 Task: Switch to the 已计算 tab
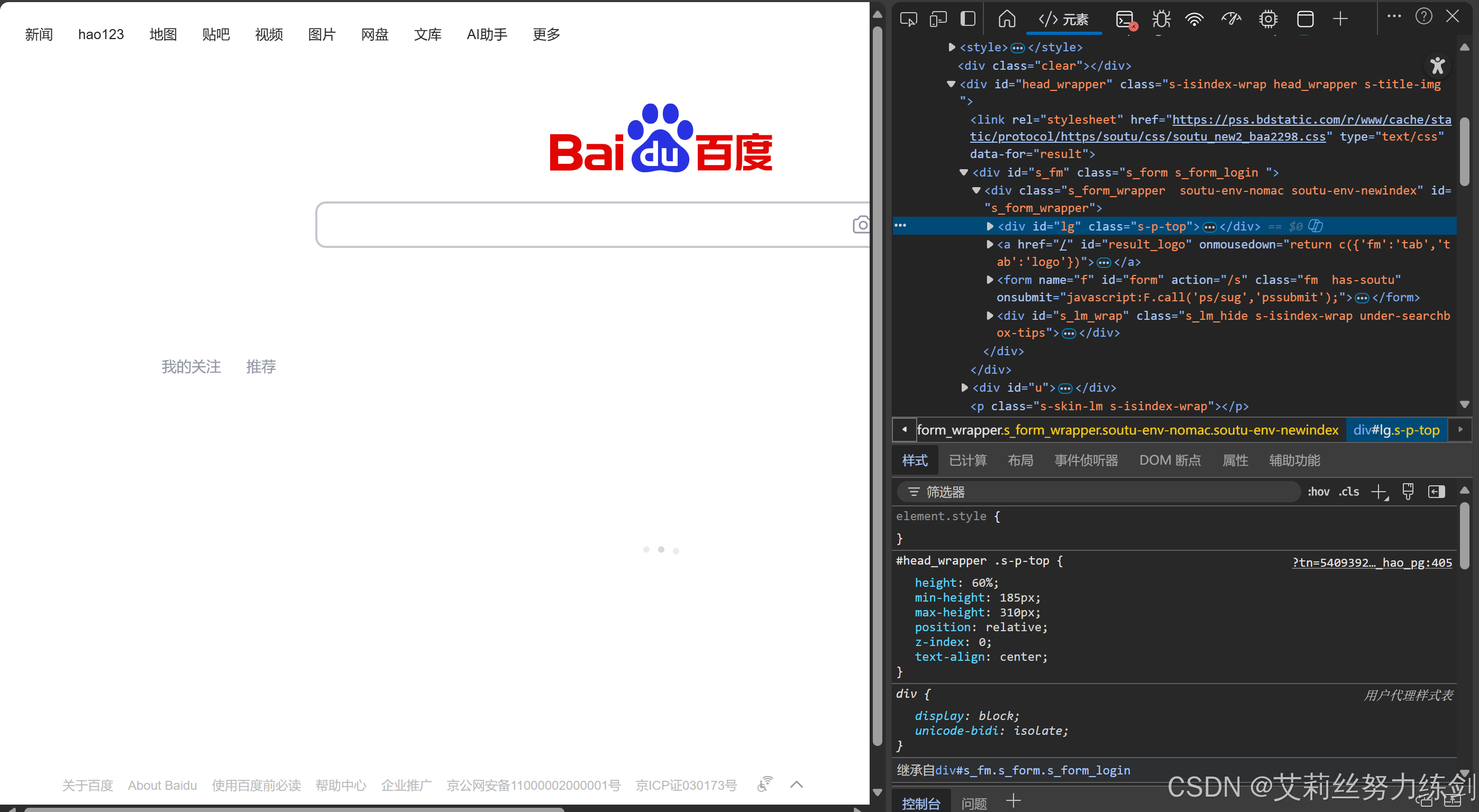click(x=967, y=460)
